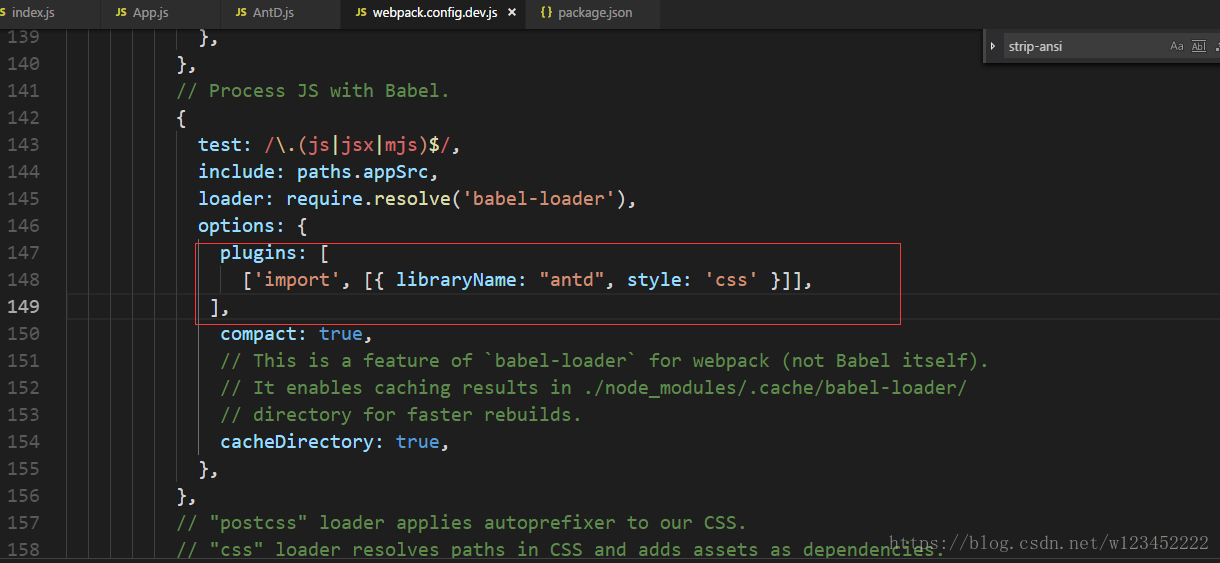Click the 'libraryName:' key
The width and height of the screenshot is (1220, 563).
tap(462, 280)
